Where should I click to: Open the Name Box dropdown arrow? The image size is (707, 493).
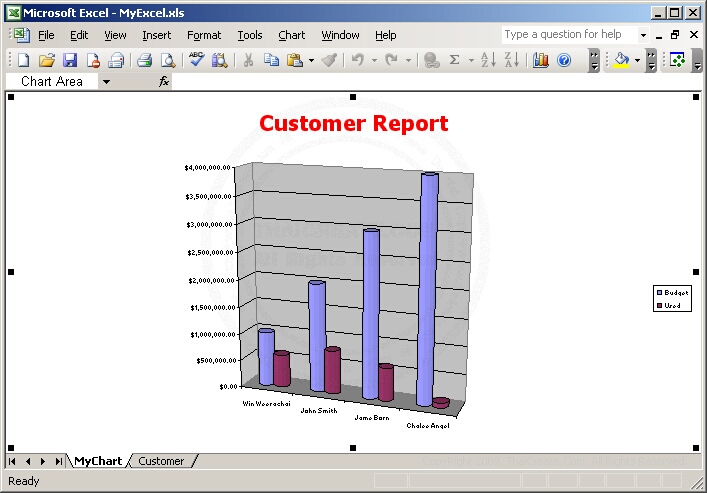106,82
